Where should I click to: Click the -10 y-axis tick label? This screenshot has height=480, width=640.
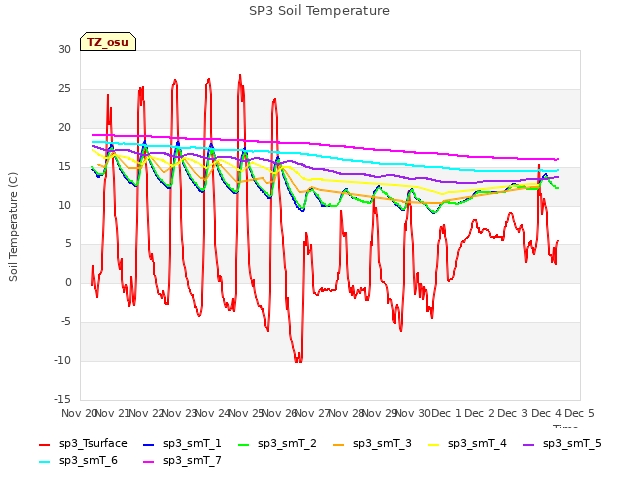point(62,360)
